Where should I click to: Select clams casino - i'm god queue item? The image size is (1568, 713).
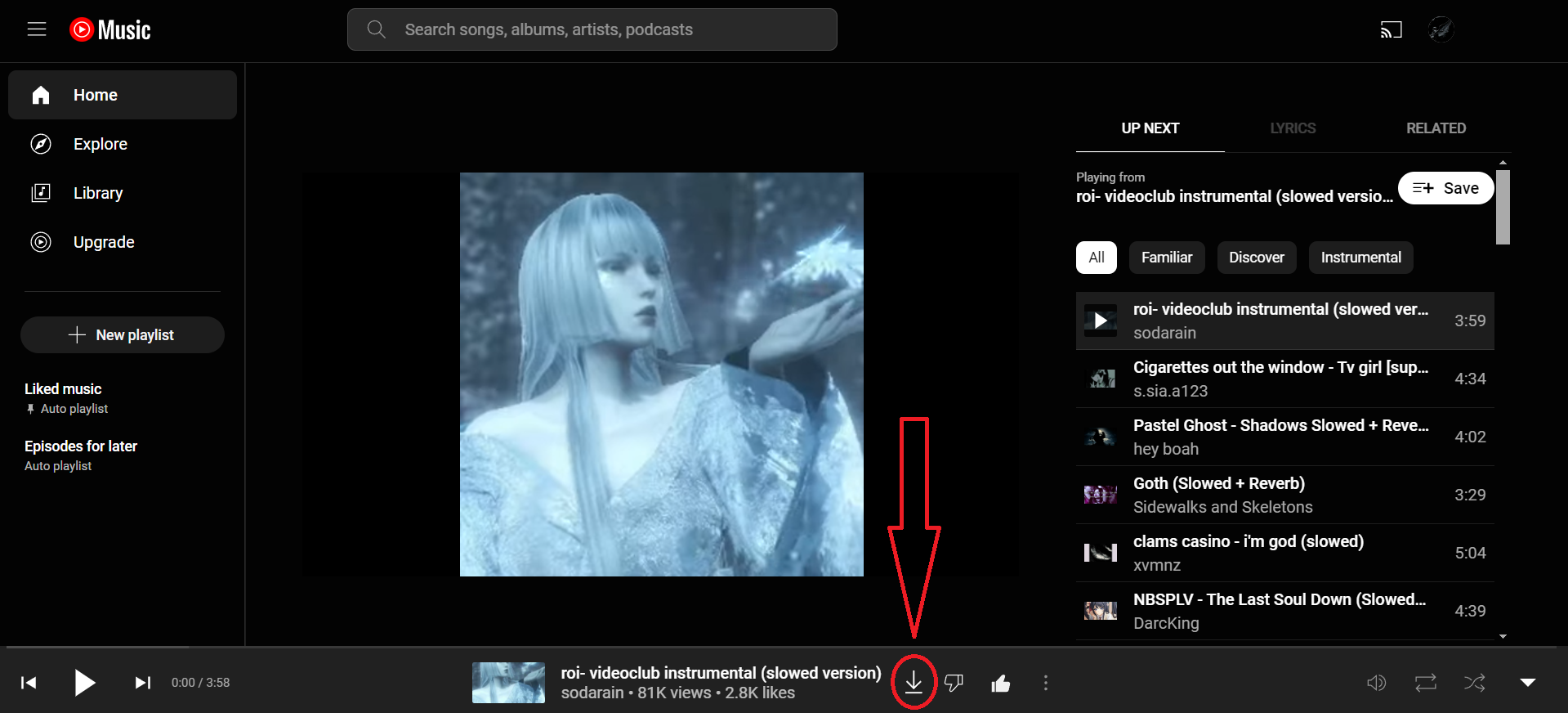pos(1284,553)
